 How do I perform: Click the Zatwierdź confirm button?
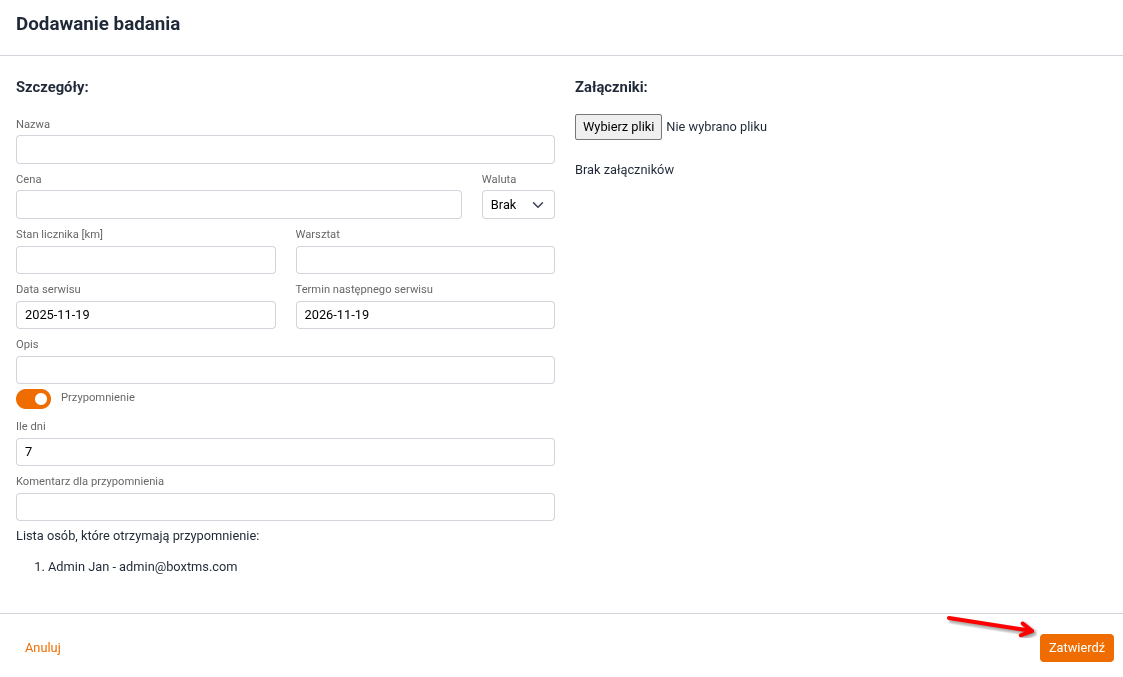pyautogui.click(x=1076, y=648)
